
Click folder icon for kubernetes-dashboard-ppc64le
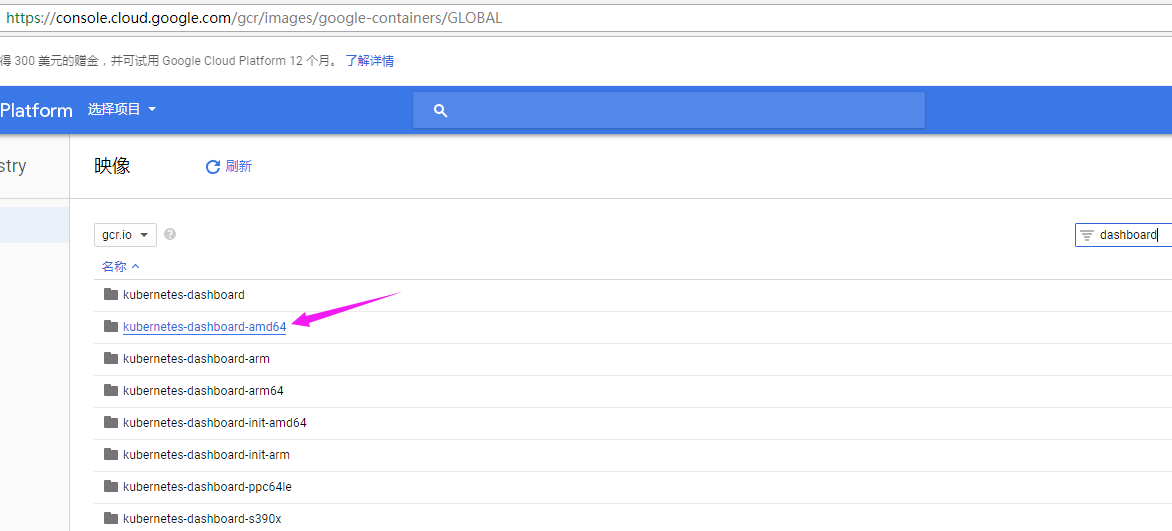click(x=111, y=486)
